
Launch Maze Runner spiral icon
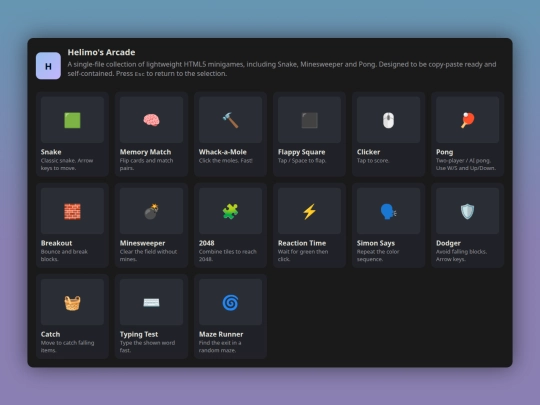230,303
